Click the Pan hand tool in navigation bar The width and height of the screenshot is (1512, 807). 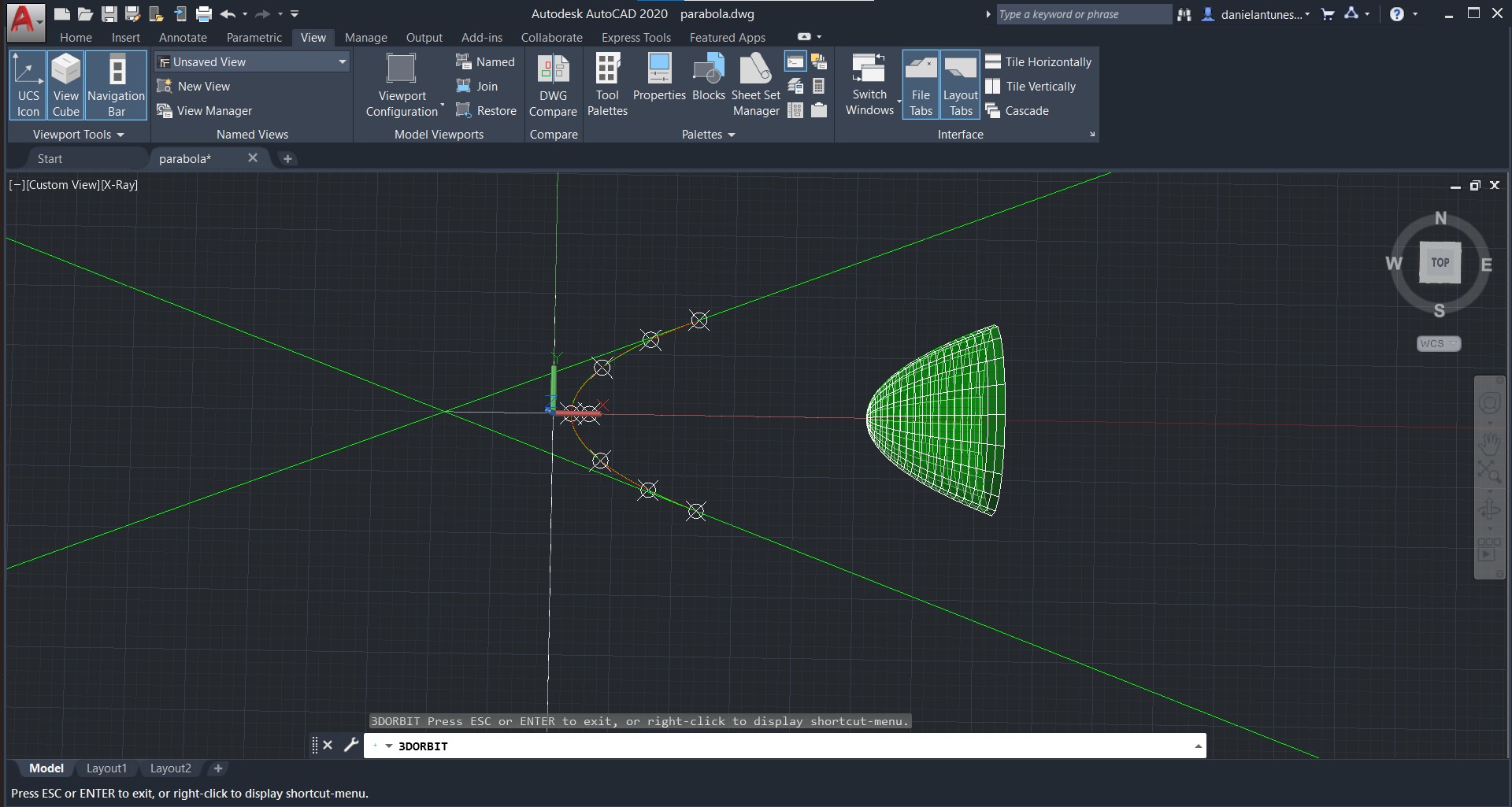[1489, 443]
